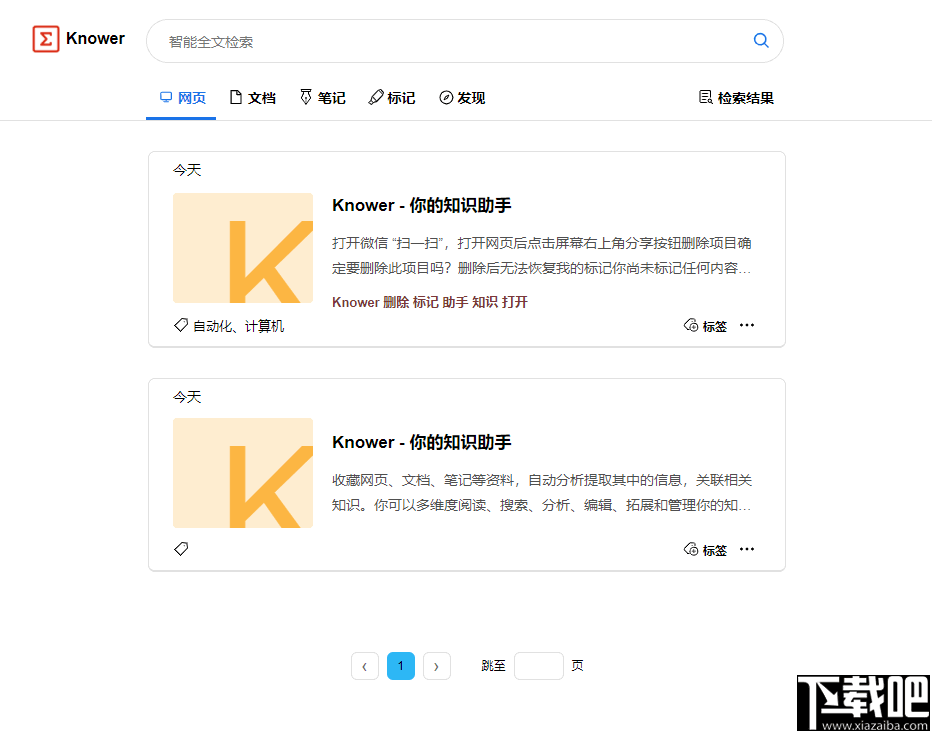This screenshot has width=932, height=731.
Task: Select page 1 in pagination
Action: [x=401, y=666]
